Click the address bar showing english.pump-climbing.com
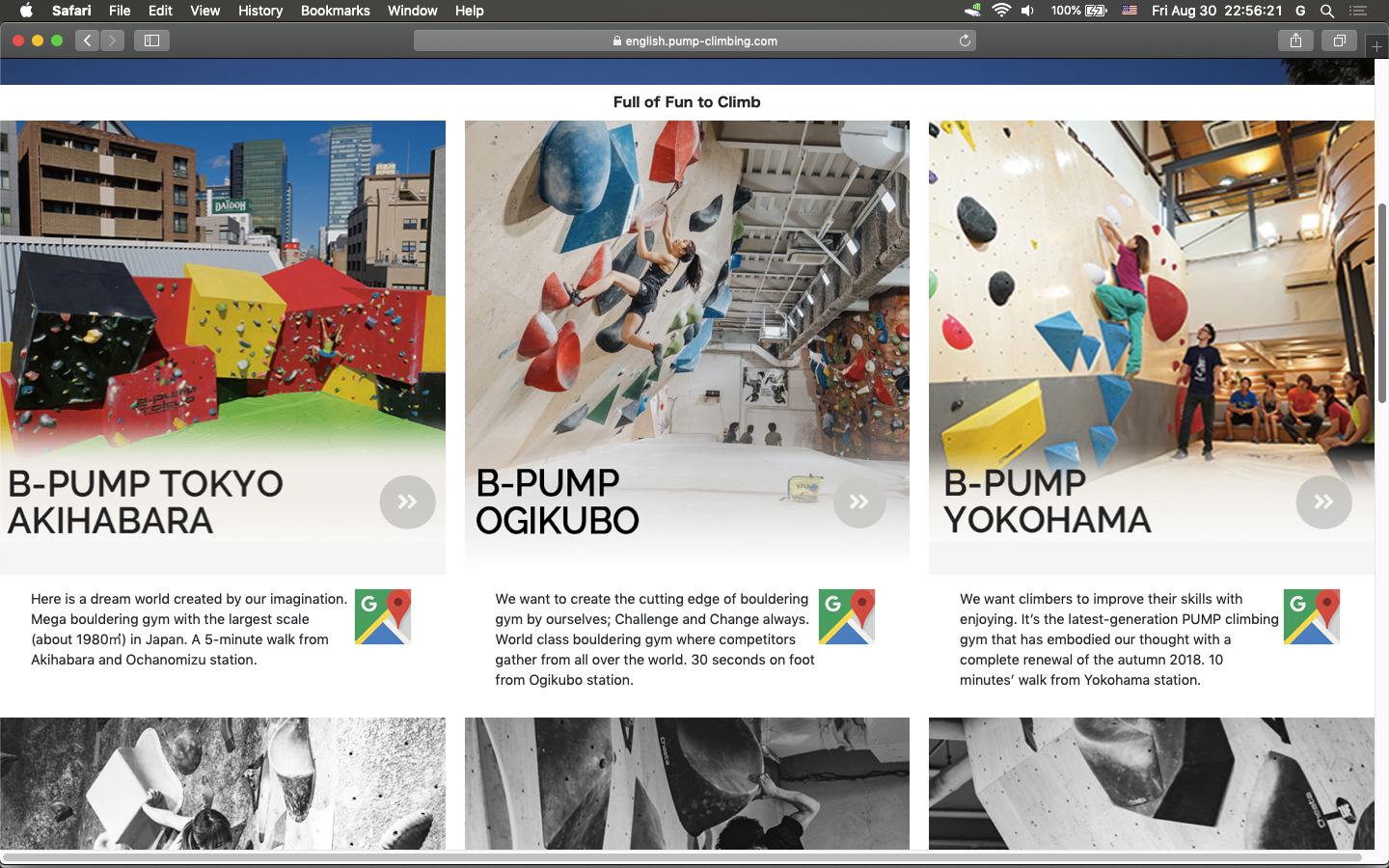The width and height of the screenshot is (1389, 868). tap(694, 41)
